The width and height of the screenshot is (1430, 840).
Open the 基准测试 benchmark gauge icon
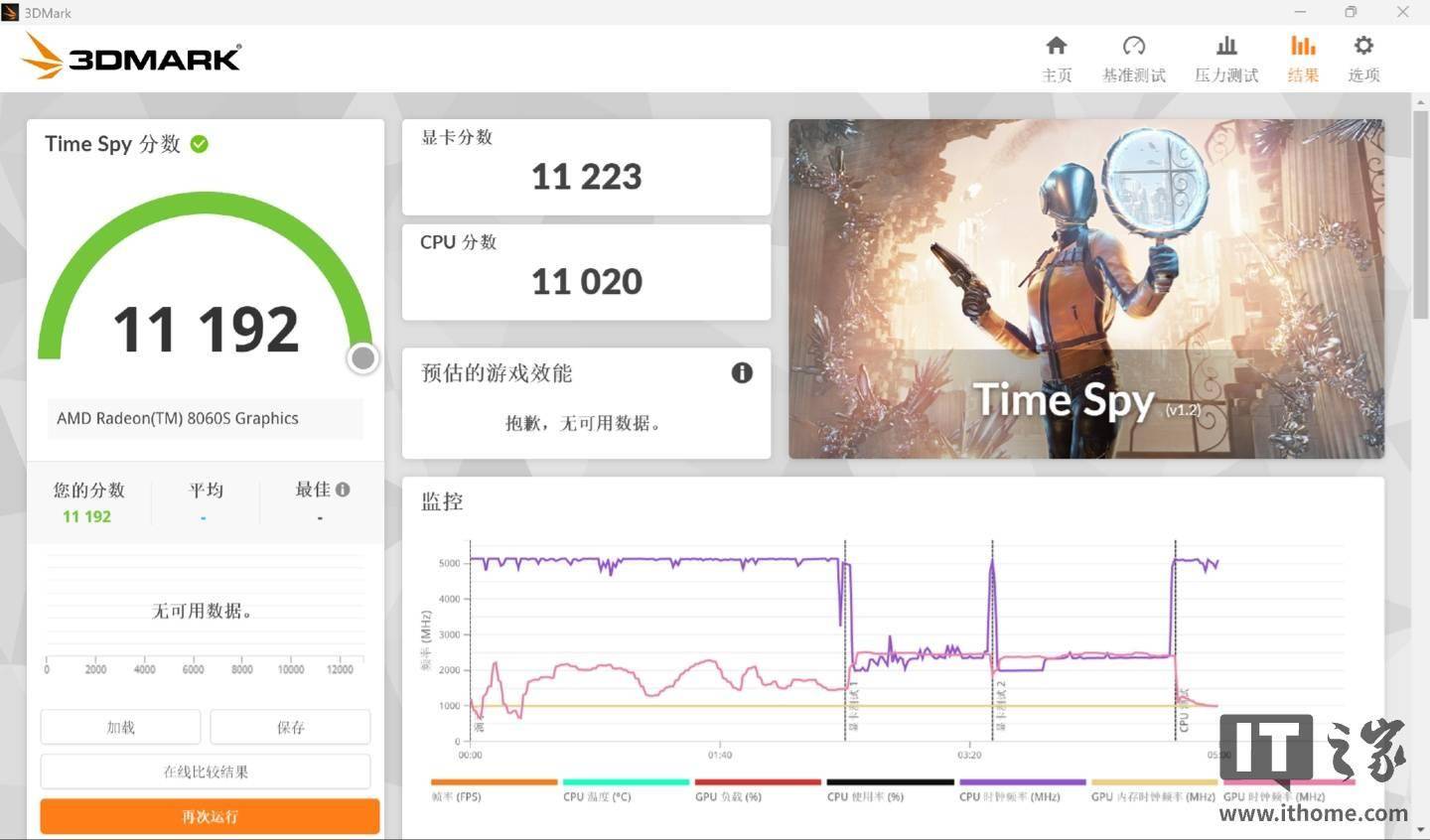click(x=1133, y=47)
